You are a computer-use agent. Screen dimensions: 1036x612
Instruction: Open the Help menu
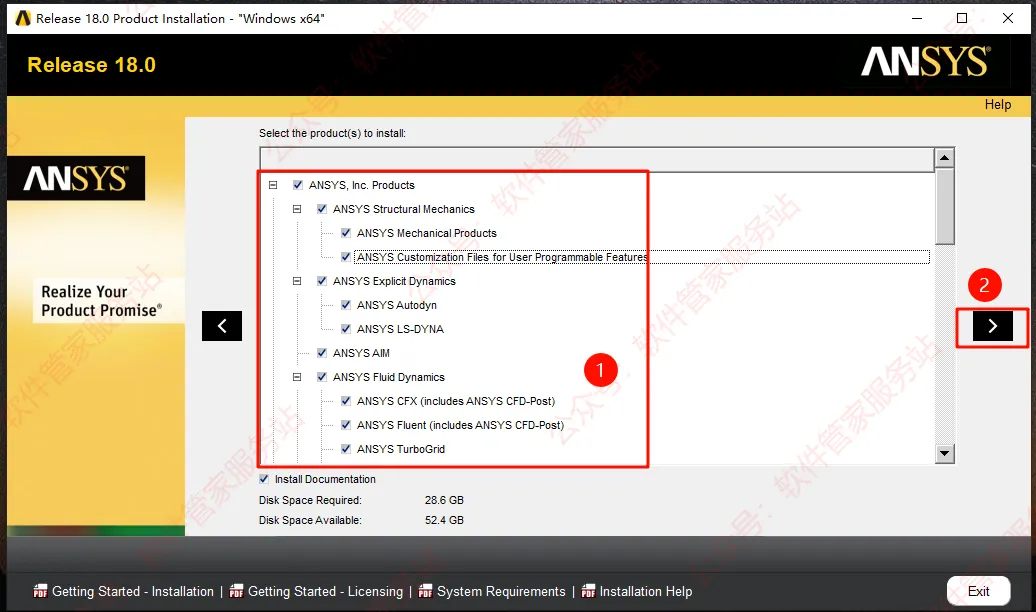[998, 104]
